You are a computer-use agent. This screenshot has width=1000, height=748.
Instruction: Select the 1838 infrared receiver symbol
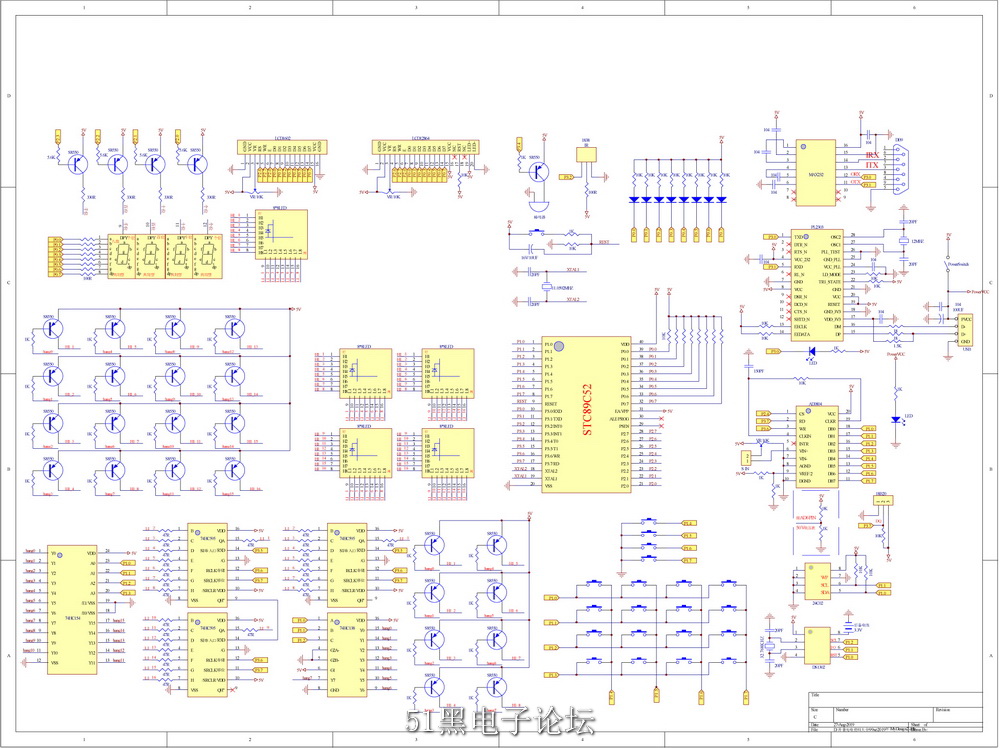coord(586,157)
